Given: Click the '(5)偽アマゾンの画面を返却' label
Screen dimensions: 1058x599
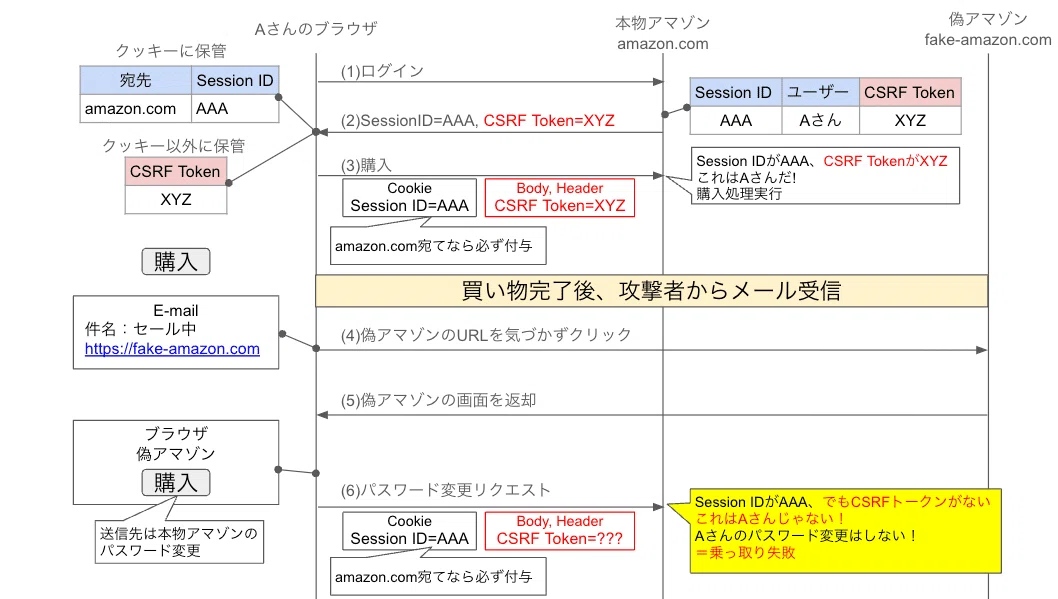Looking at the screenshot, I should (x=438, y=400).
